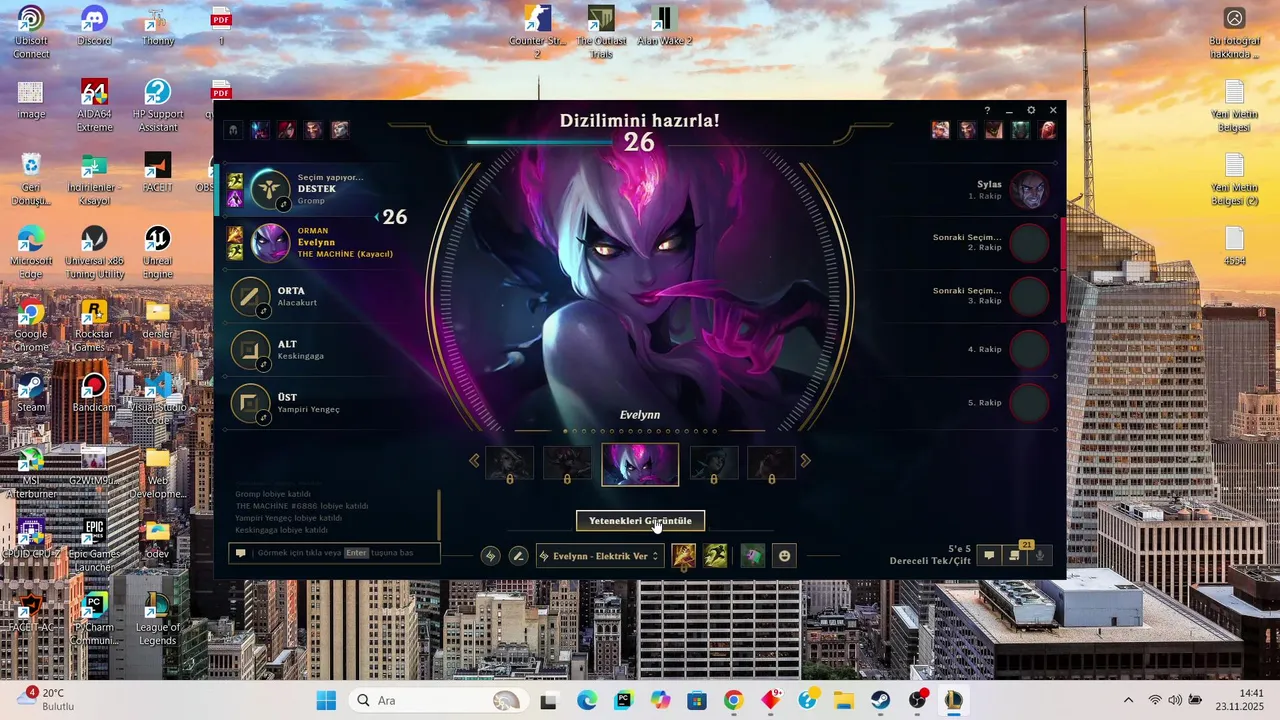The height and width of the screenshot is (720, 1280).
Task: Open PyCharm from the taskbar
Action: 624,700
